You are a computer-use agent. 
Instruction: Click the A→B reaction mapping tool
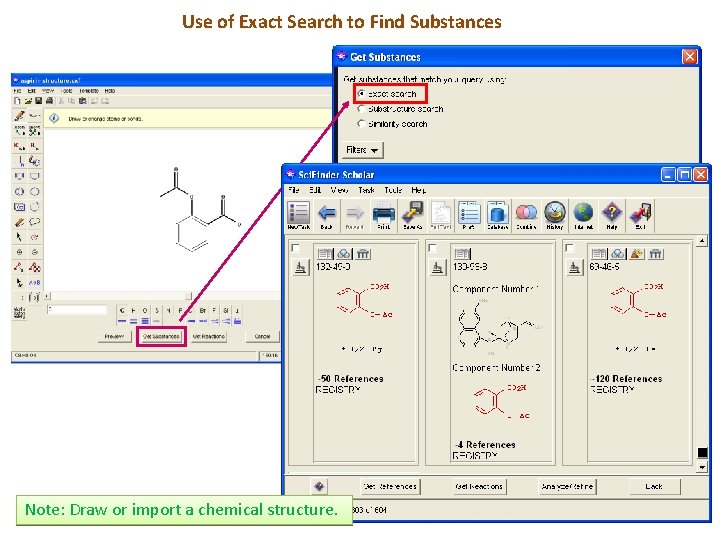tap(34, 282)
